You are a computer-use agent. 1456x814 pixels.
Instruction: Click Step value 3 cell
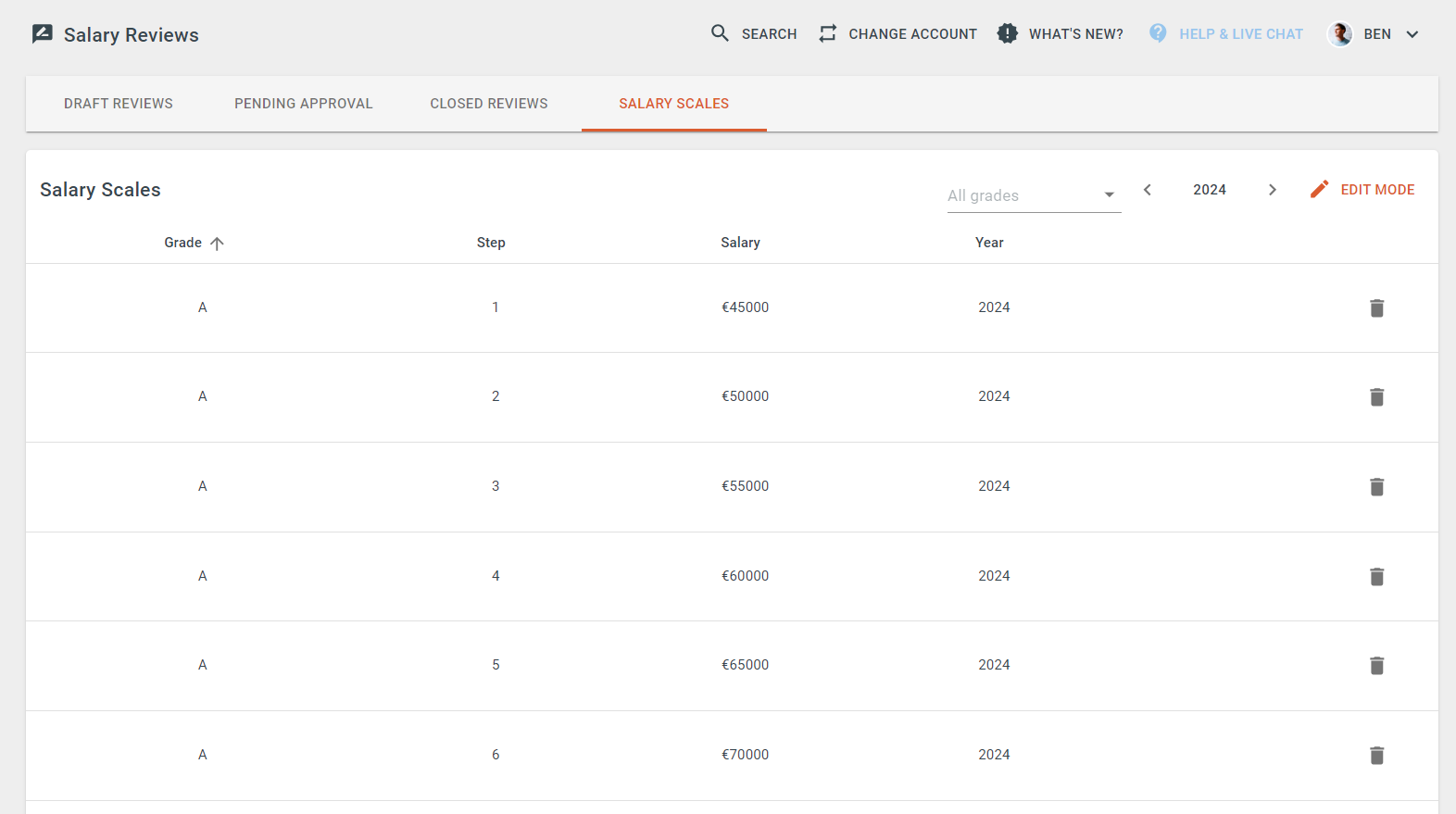pos(496,486)
